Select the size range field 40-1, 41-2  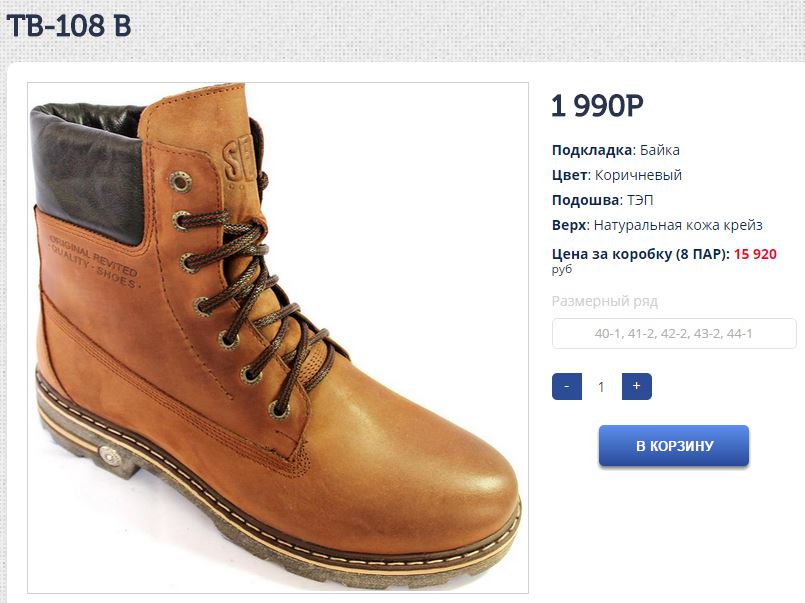(x=674, y=334)
